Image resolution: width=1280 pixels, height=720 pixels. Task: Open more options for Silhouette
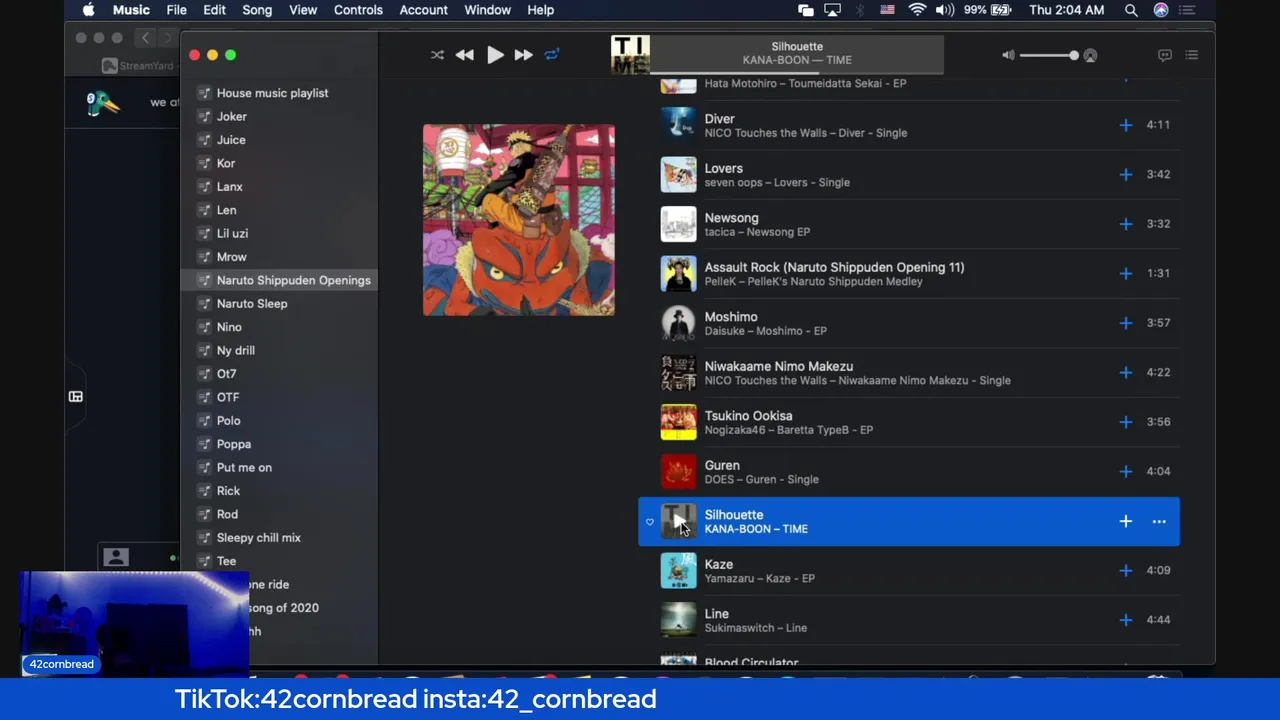pos(1159,521)
